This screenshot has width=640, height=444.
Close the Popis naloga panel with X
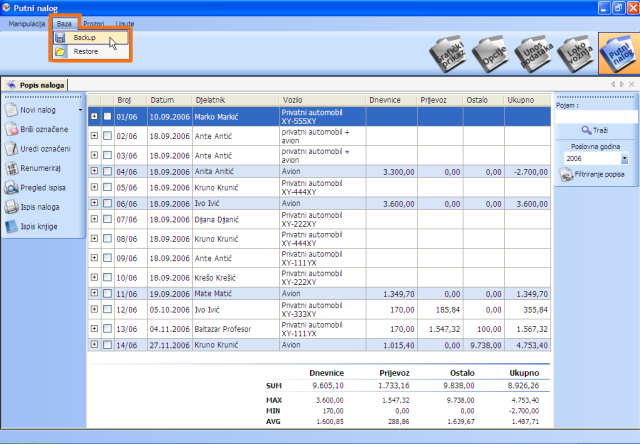point(631,84)
